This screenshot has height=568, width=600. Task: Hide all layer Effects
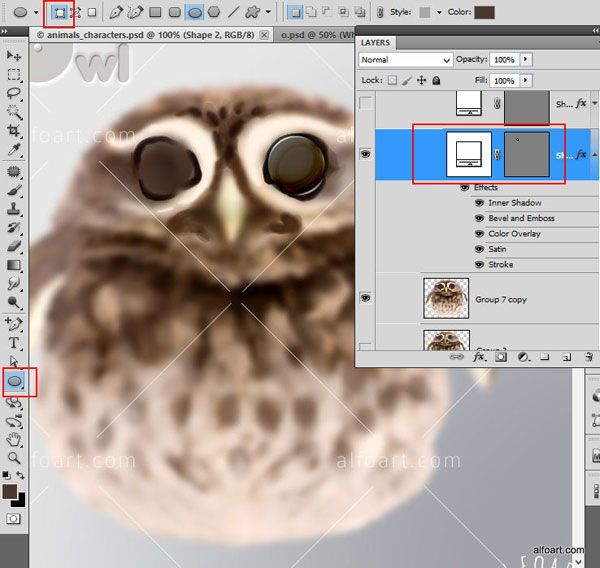point(465,188)
